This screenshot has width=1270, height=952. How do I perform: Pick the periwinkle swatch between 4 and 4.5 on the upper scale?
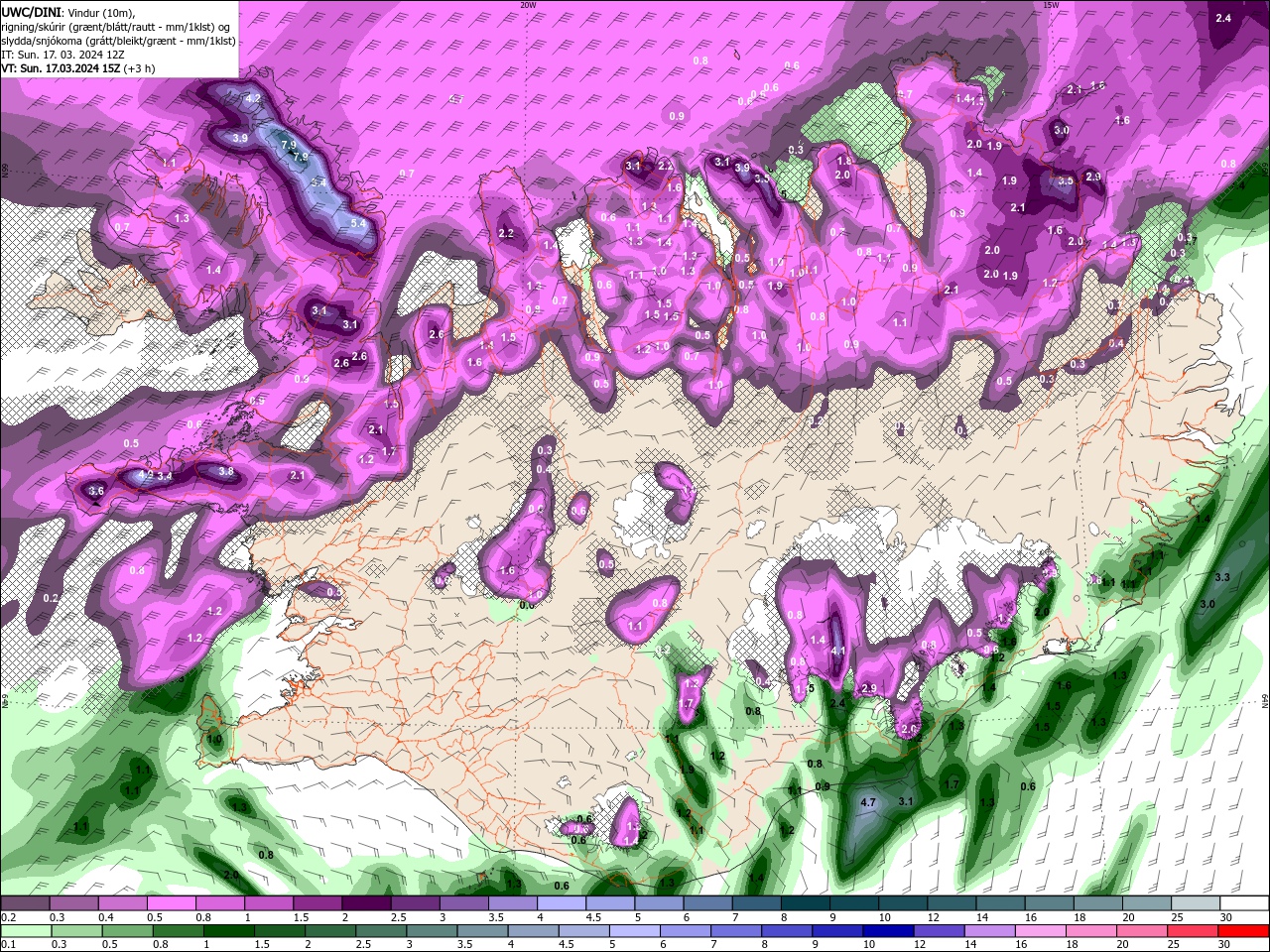[x=562, y=903]
